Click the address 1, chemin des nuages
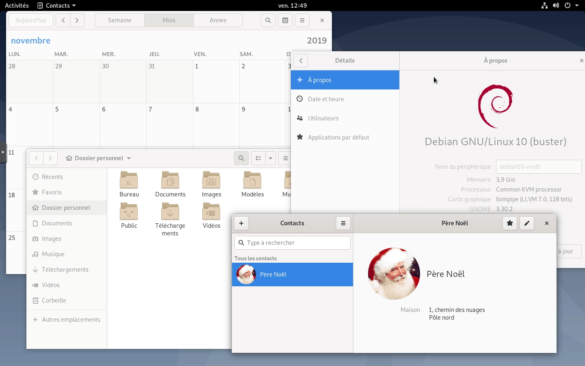 click(x=457, y=310)
